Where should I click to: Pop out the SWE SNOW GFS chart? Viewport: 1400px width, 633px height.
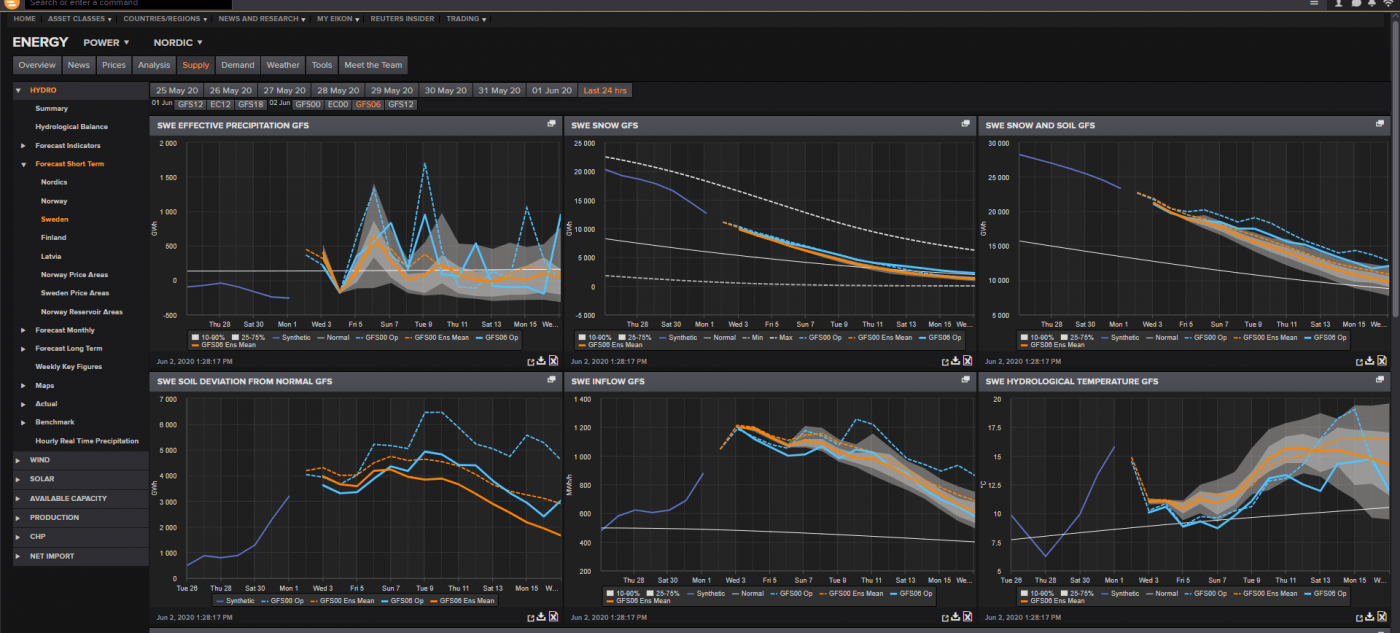965,124
